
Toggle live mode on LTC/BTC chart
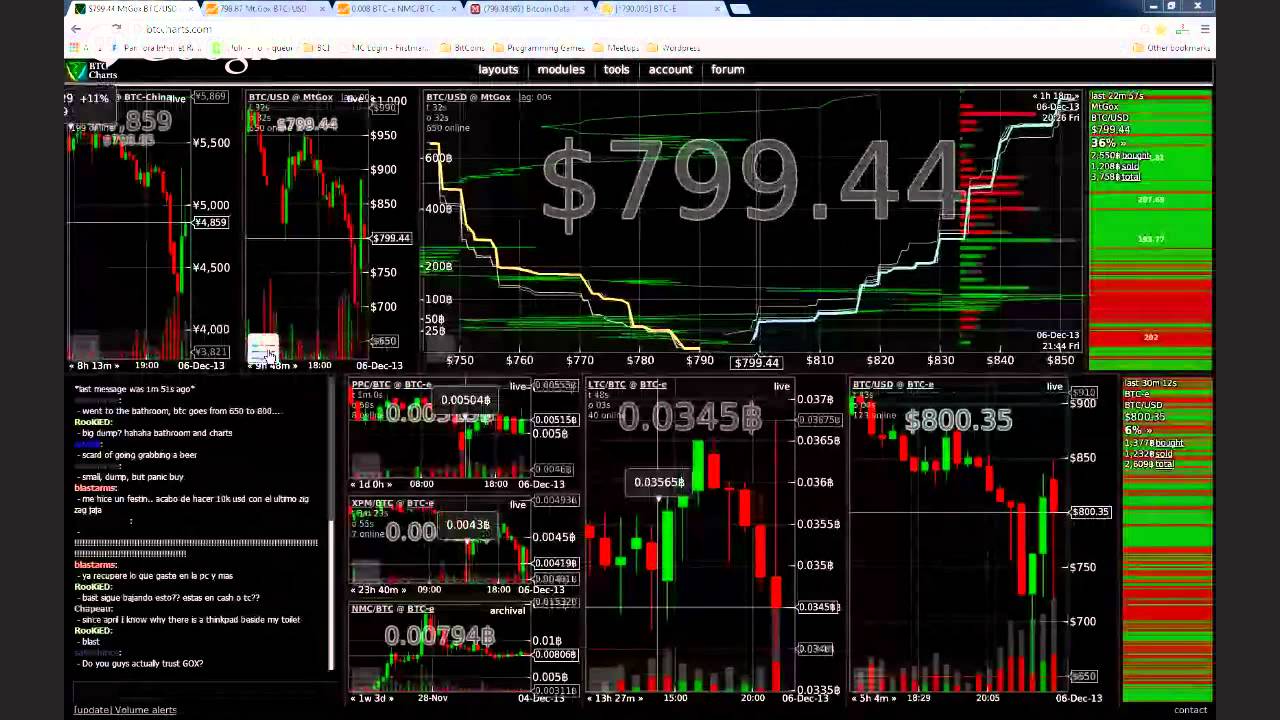782,386
